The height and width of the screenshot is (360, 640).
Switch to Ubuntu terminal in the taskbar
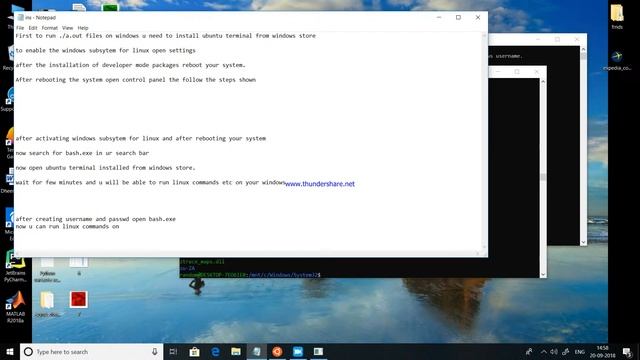coord(277,351)
